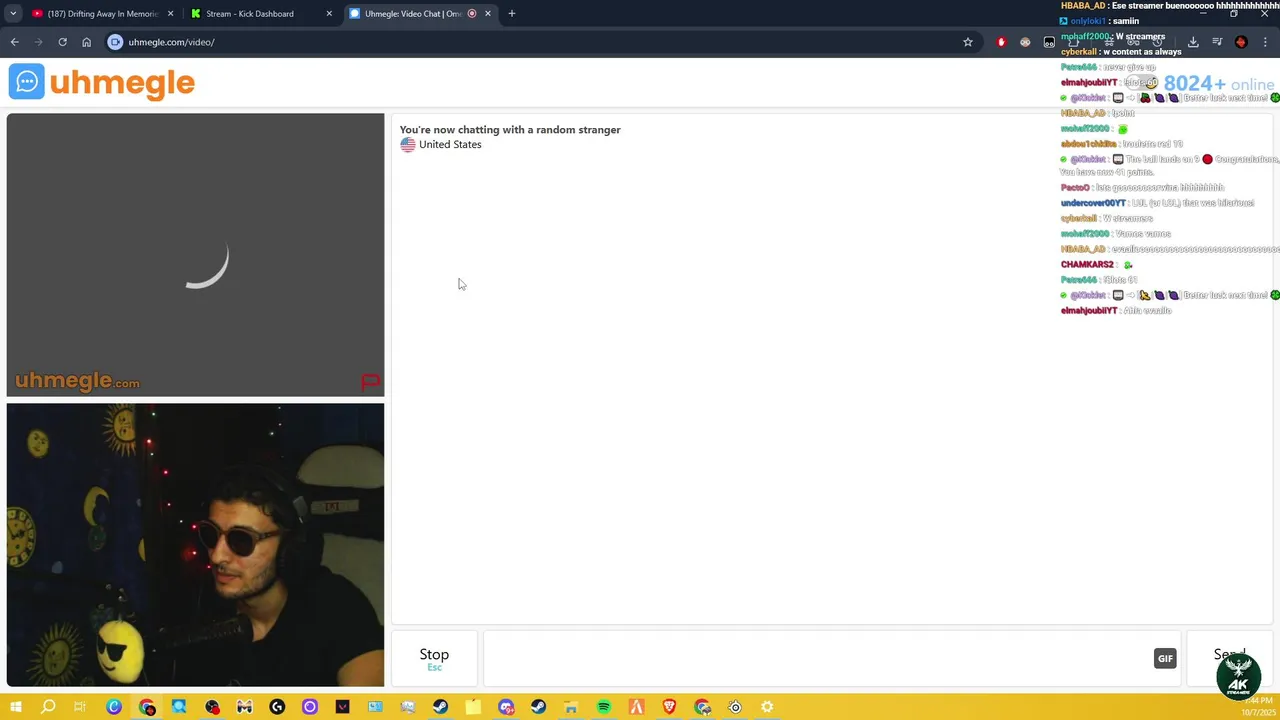The height and width of the screenshot is (720, 1280).
Task: Bookmark this page with the star icon
Action: click(x=968, y=42)
